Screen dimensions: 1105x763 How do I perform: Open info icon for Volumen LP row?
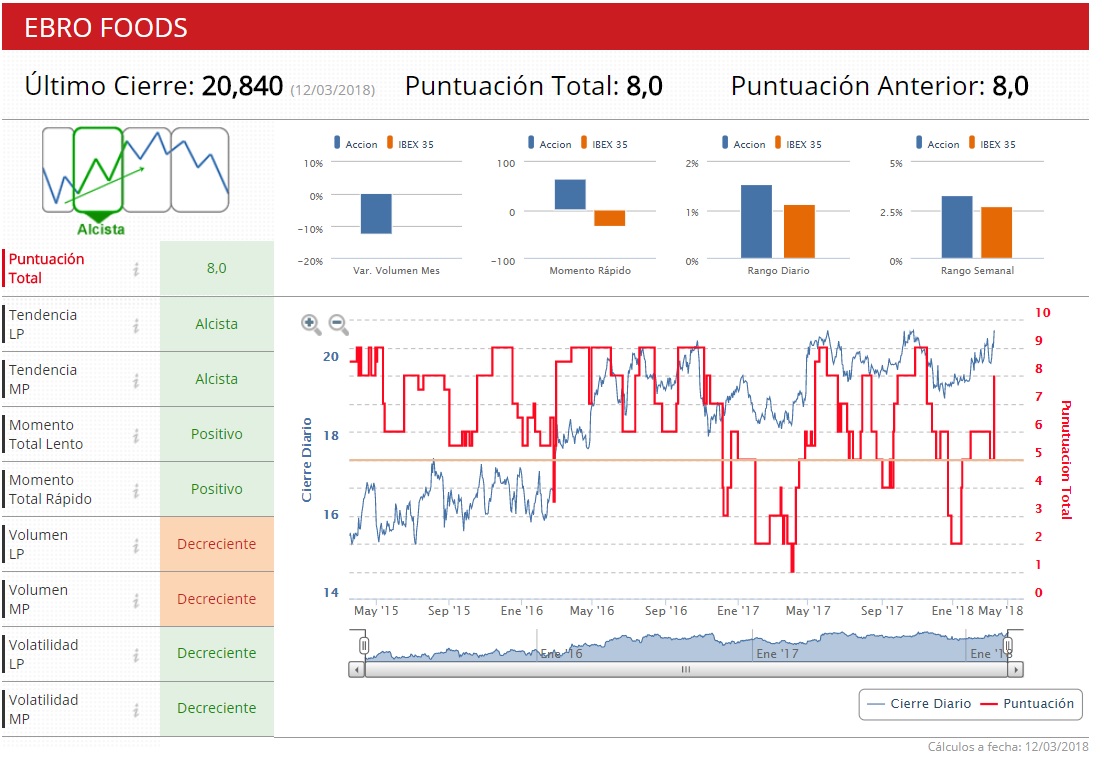pyautogui.click(x=136, y=545)
